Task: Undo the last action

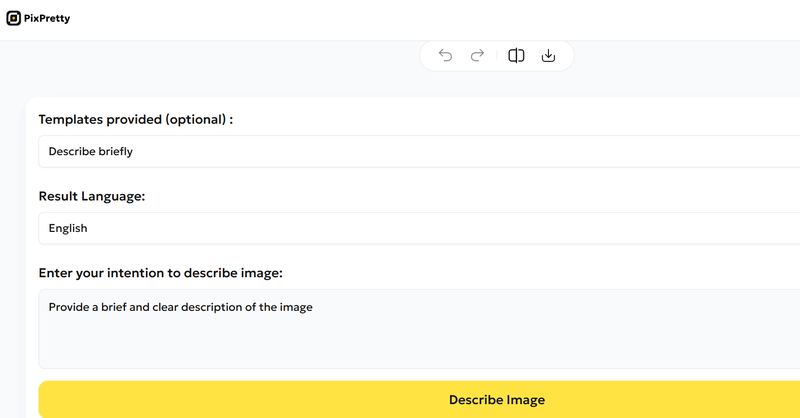Action: click(445, 56)
